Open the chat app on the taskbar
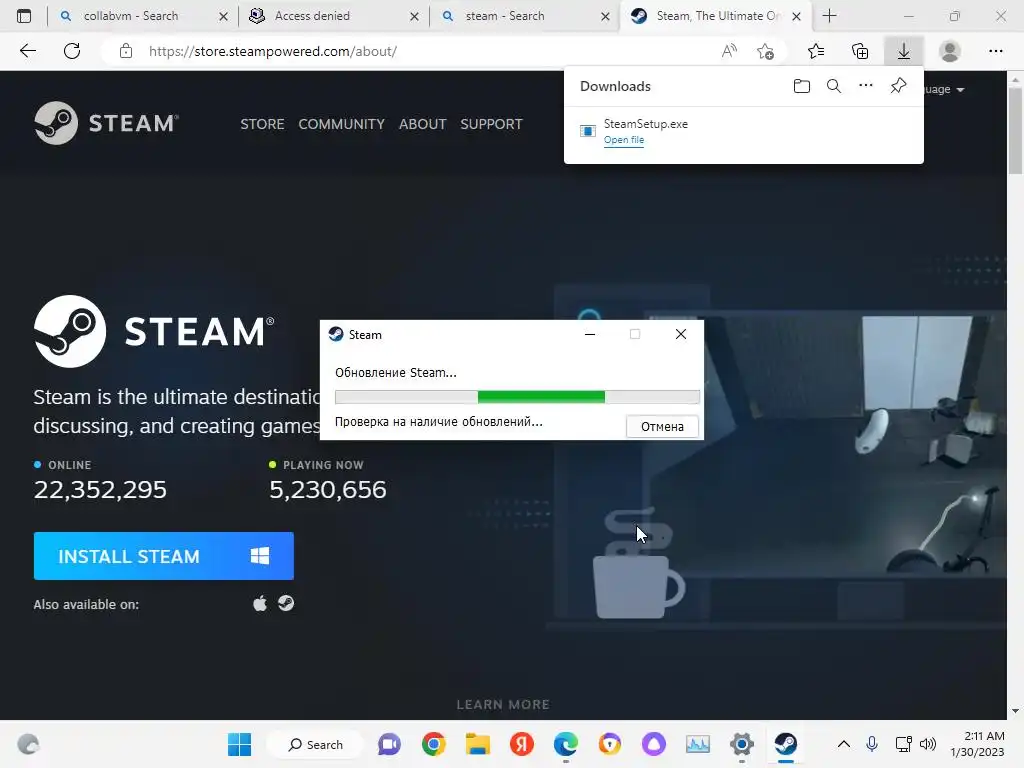 coord(389,744)
